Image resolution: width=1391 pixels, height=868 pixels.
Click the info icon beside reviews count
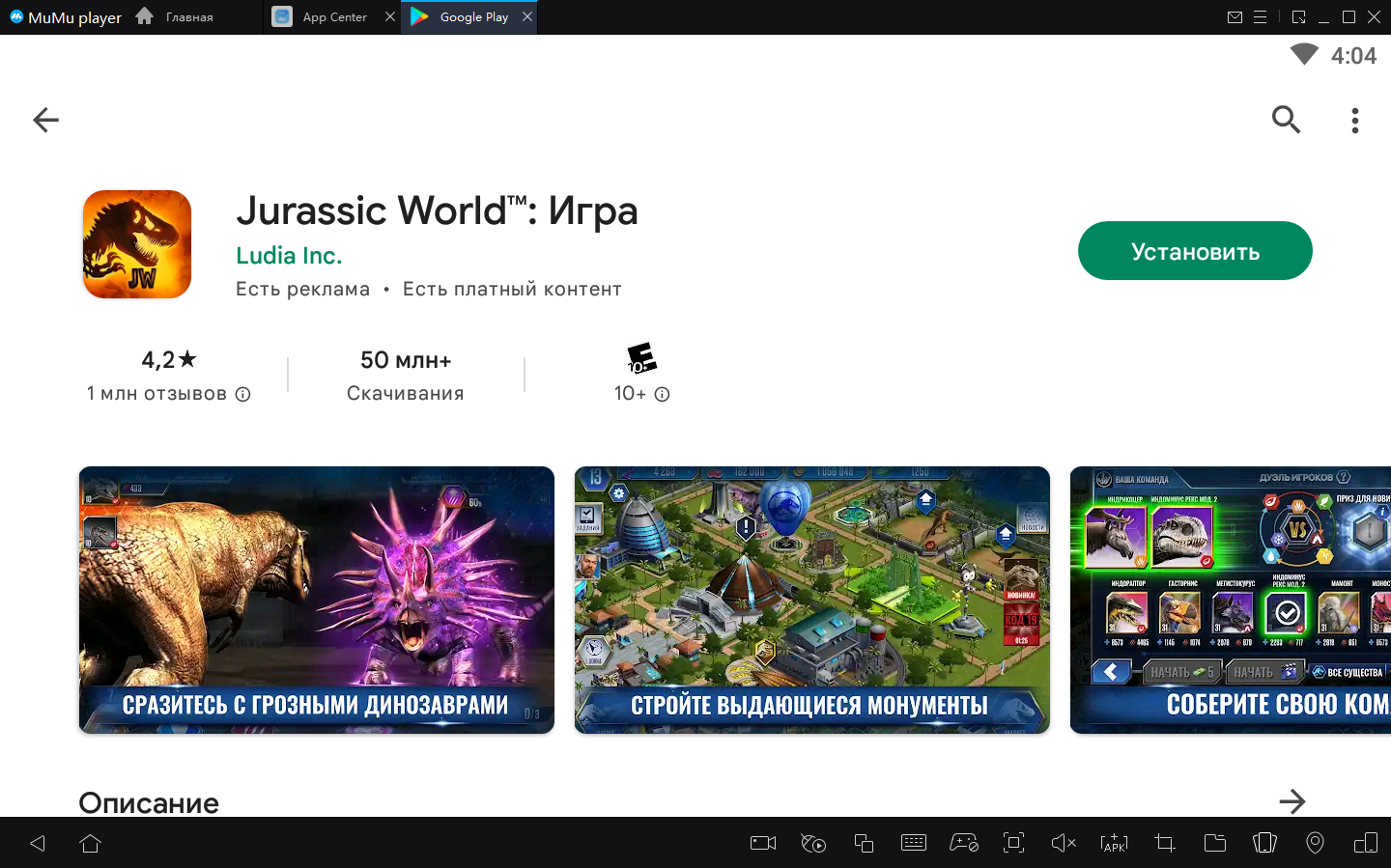[243, 394]
